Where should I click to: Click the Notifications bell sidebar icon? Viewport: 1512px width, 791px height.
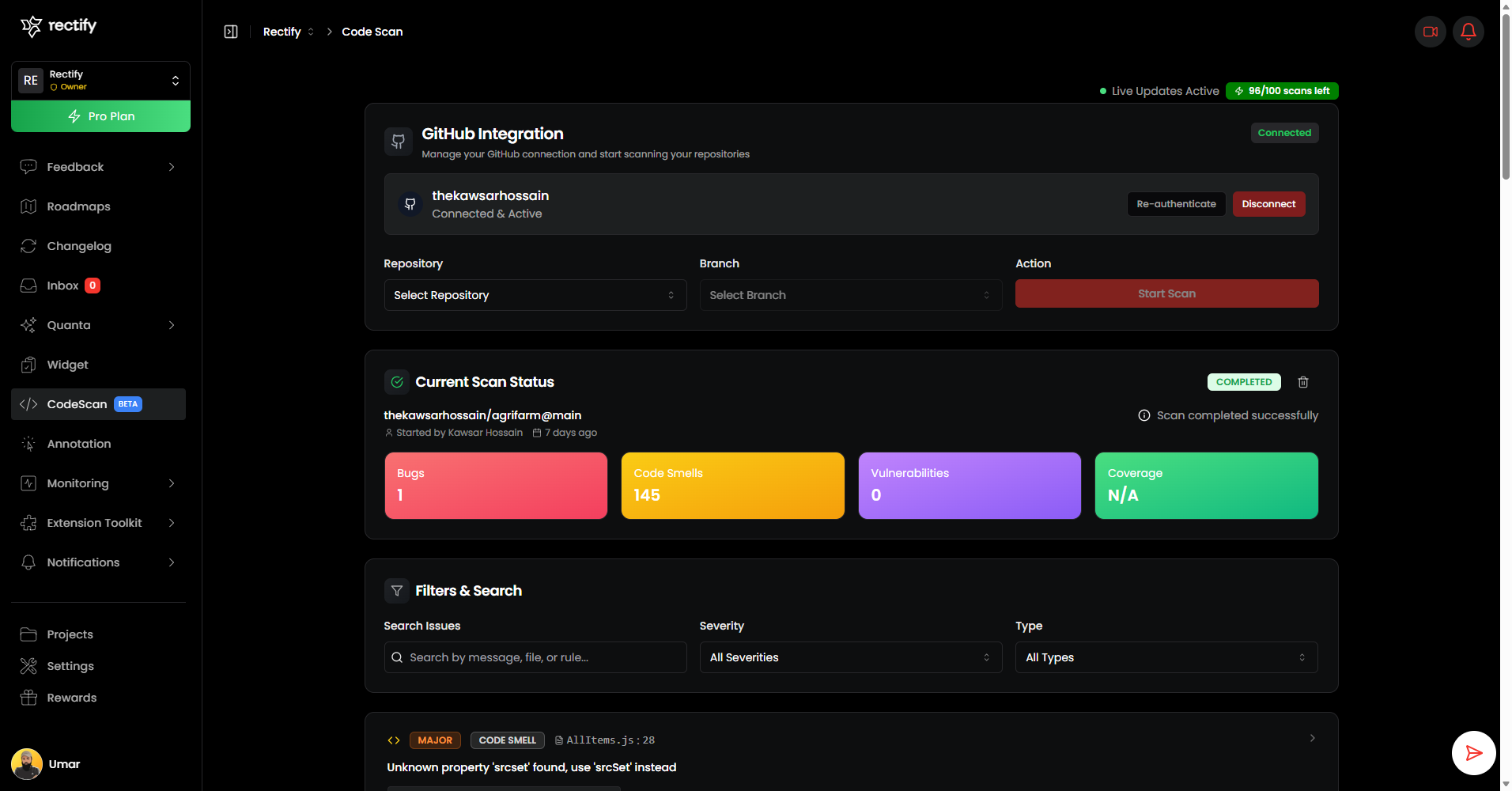(x=28, y=562)
